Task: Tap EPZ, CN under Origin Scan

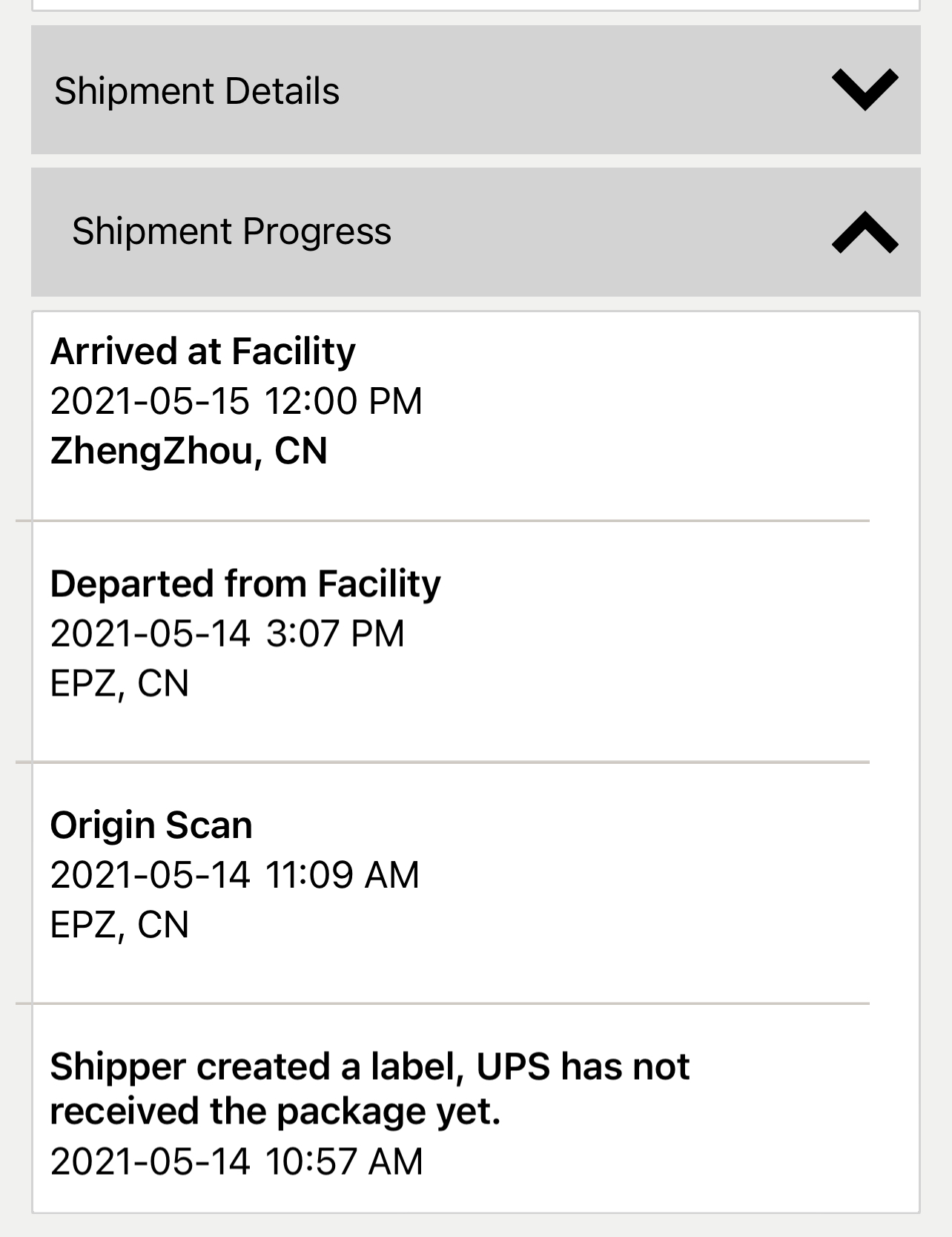Action: [x=119, y=925]
